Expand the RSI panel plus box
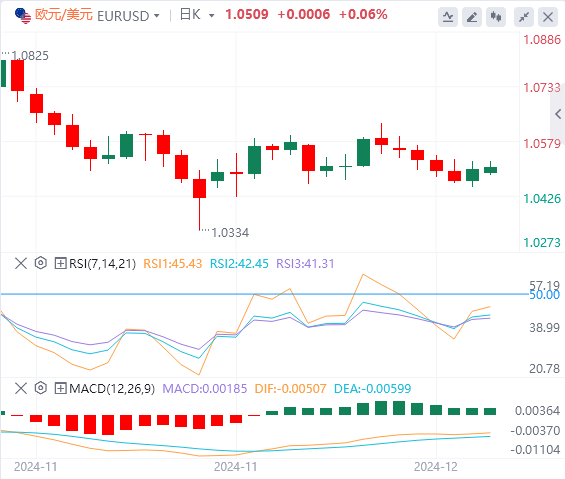Viewport: 565px width, 479px height. click(x=60, y=263)
